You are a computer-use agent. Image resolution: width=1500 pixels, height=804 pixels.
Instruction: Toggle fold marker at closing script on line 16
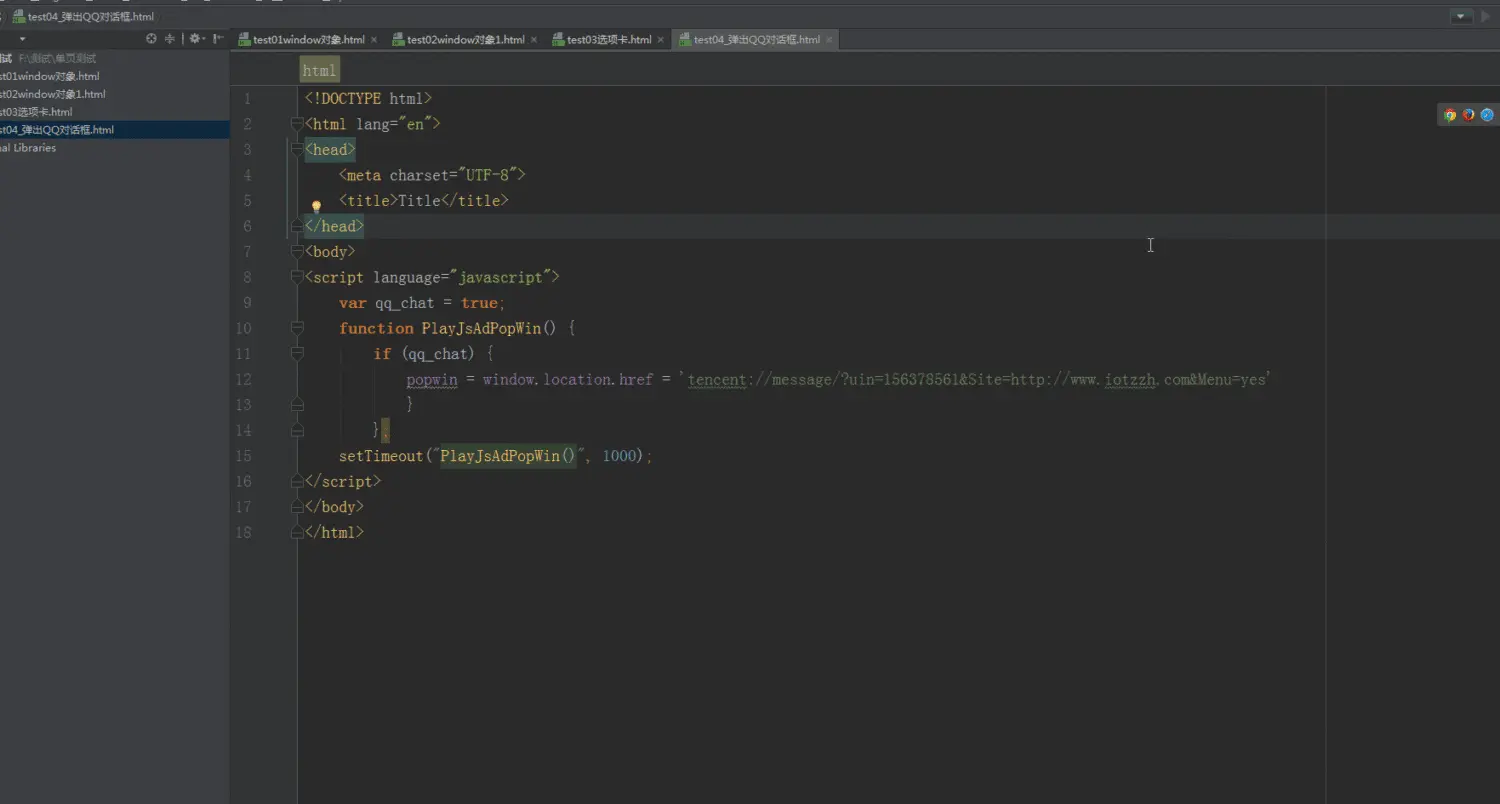[x=297, y=481]
